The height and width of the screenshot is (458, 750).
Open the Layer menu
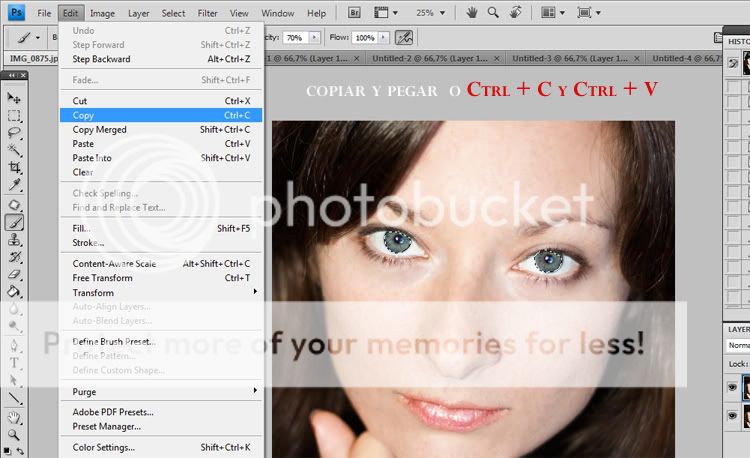click(138, 13)
